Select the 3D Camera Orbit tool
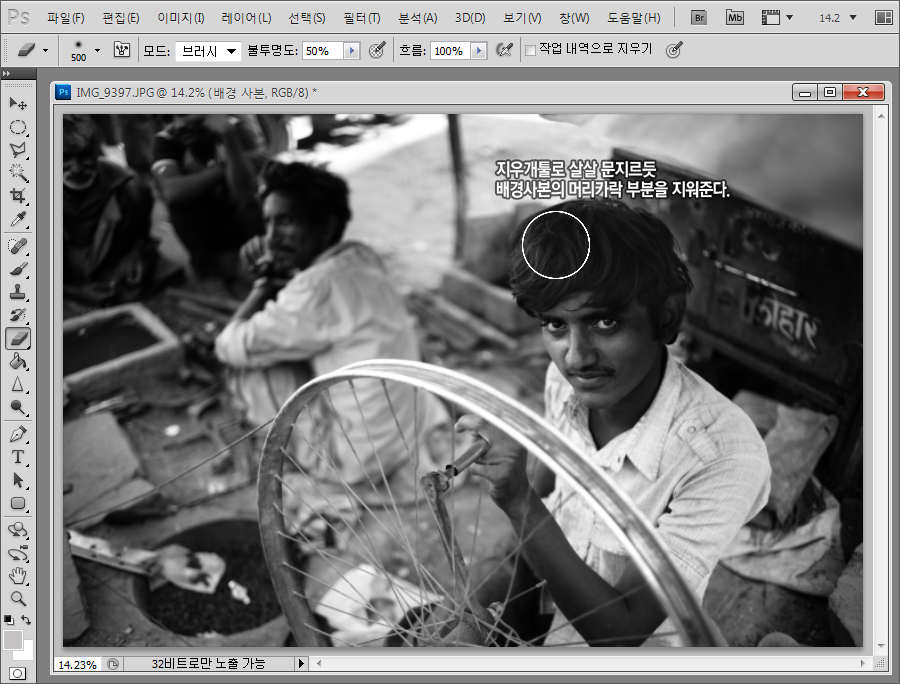The width and height of the screenshot is (900, 684). pyautogui.click(x=18, y=553)
